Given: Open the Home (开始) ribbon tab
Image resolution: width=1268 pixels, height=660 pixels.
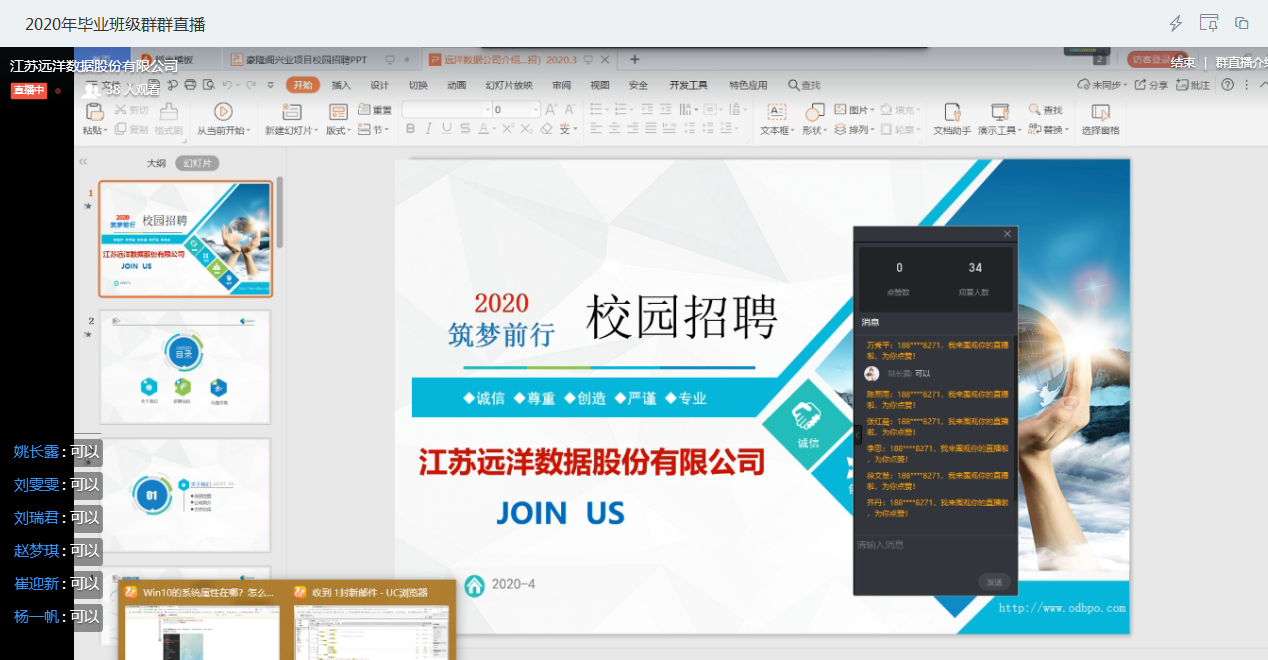Looking at the screenshot, I should click(302, 85).
